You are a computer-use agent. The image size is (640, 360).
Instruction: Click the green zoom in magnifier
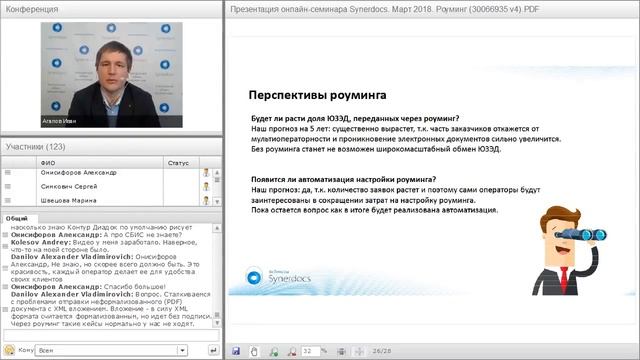[x=273, y=351]
